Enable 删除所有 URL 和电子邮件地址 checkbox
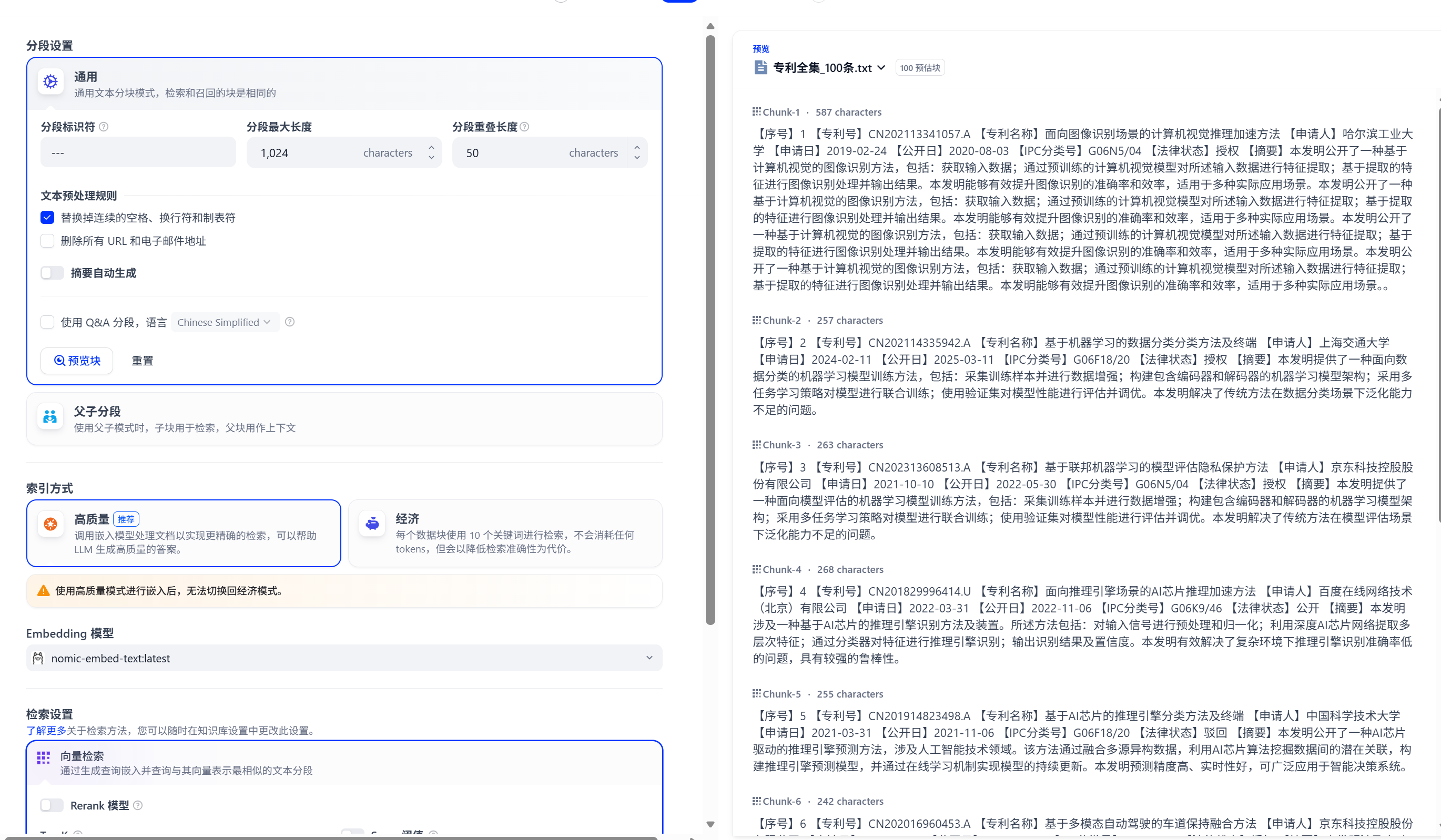The image size is (1441, 840). coord(47,241)
